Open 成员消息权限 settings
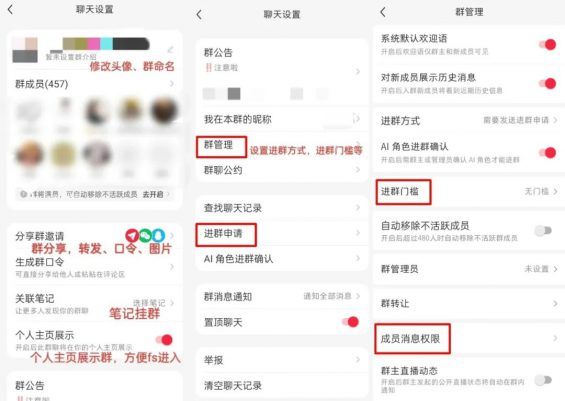Viewport: 565px width, 401px height. coord(469,338)
